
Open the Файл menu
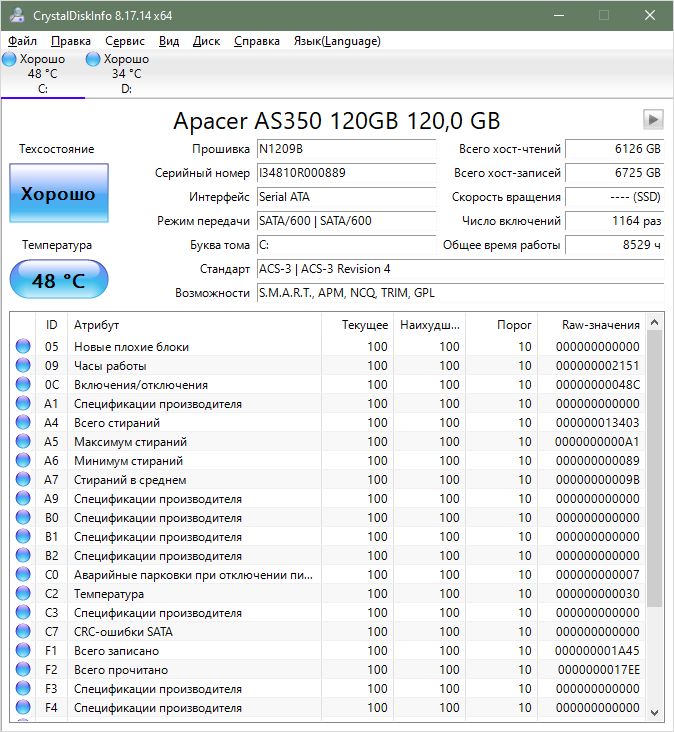coord(22,41)
